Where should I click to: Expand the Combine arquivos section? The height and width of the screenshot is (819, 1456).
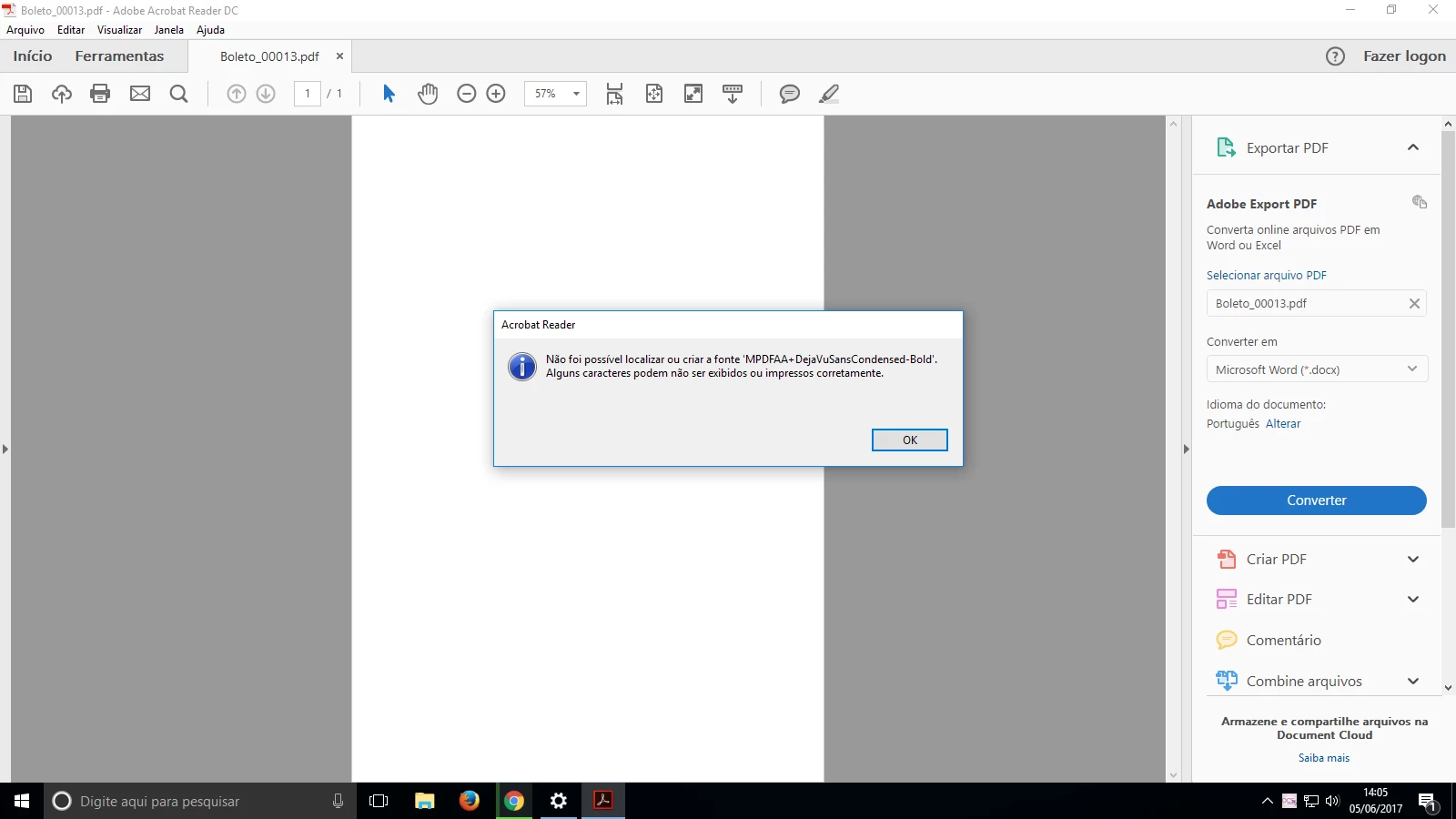[1413, 682]
